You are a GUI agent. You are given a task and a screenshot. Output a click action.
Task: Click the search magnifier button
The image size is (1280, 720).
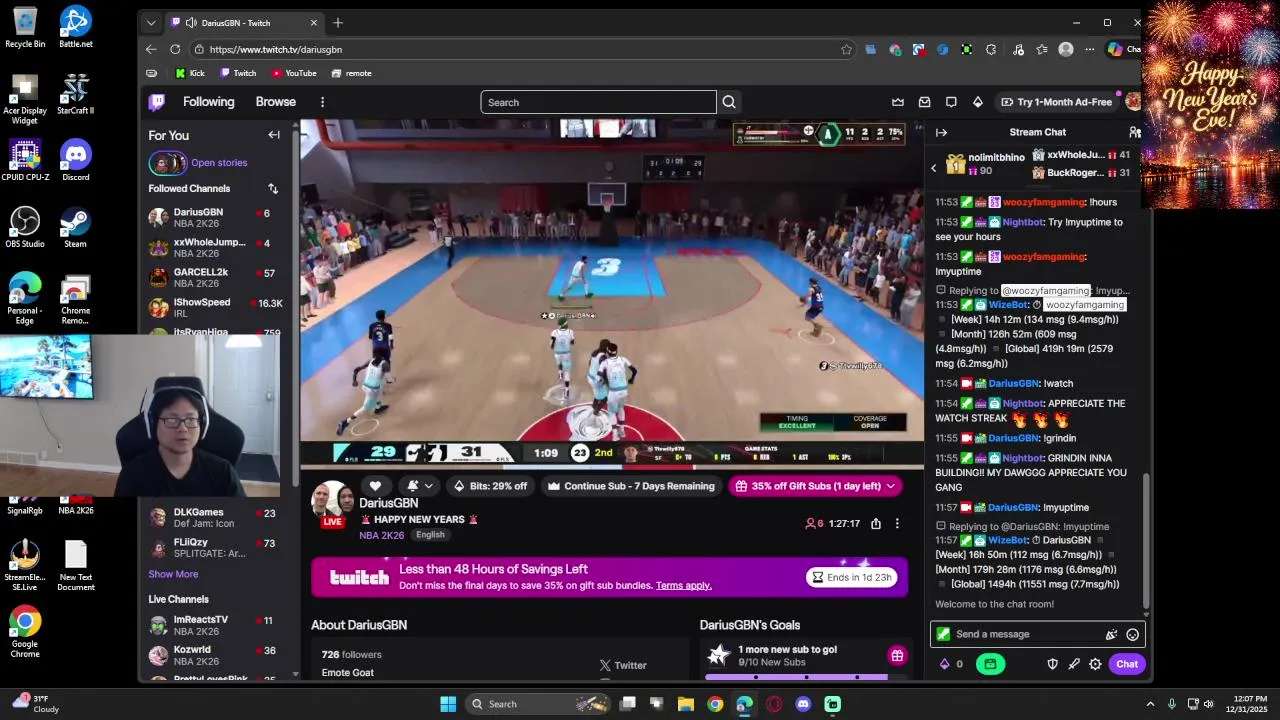[729, 102]
